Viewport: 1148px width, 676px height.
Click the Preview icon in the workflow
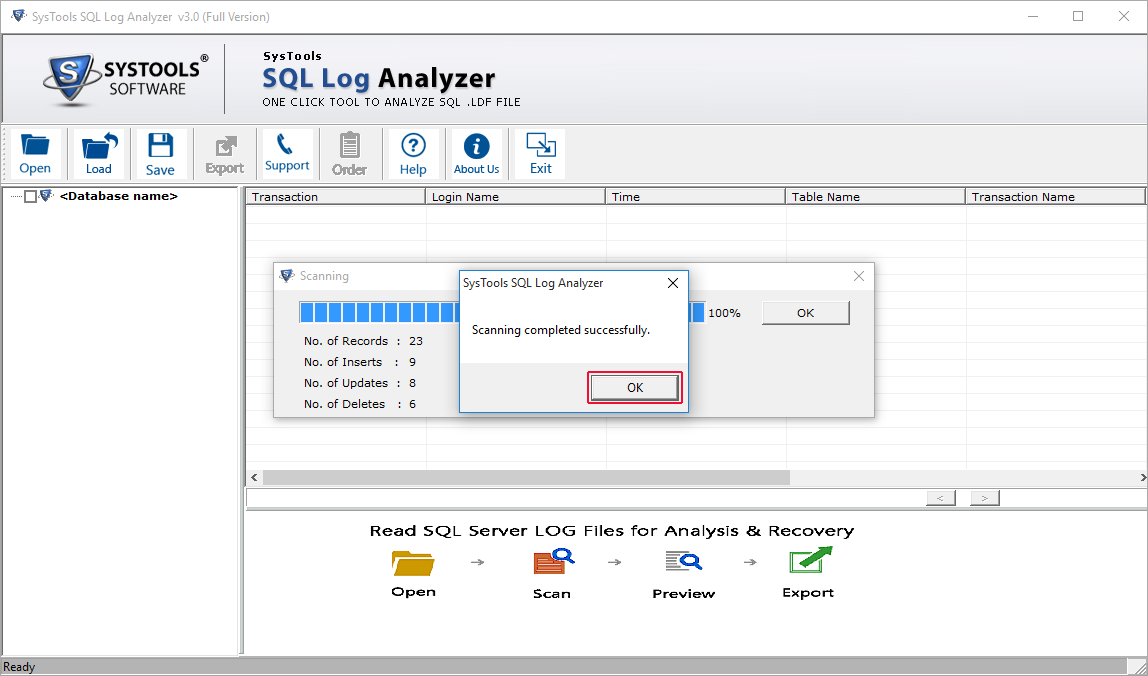(684, 562)
